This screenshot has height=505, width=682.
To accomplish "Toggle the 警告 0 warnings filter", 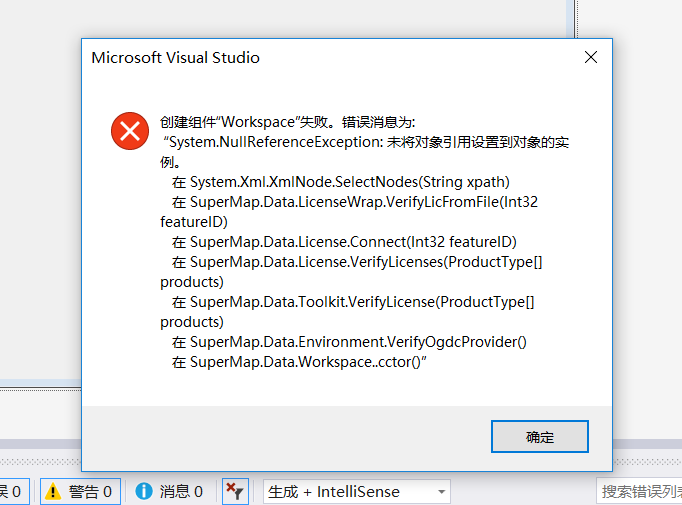I will pos(80,492).
